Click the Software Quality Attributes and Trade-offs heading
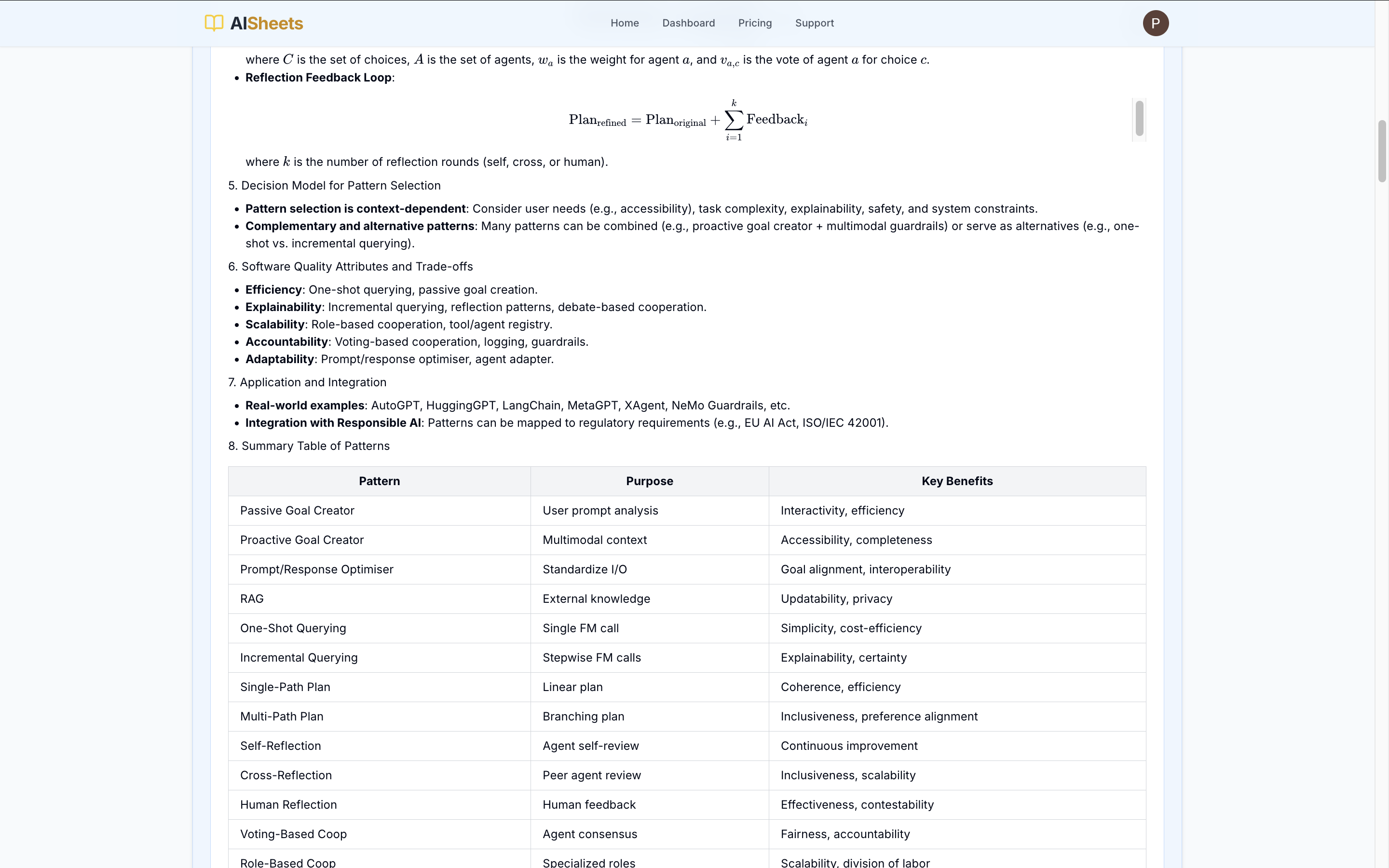 coord(351,266)
